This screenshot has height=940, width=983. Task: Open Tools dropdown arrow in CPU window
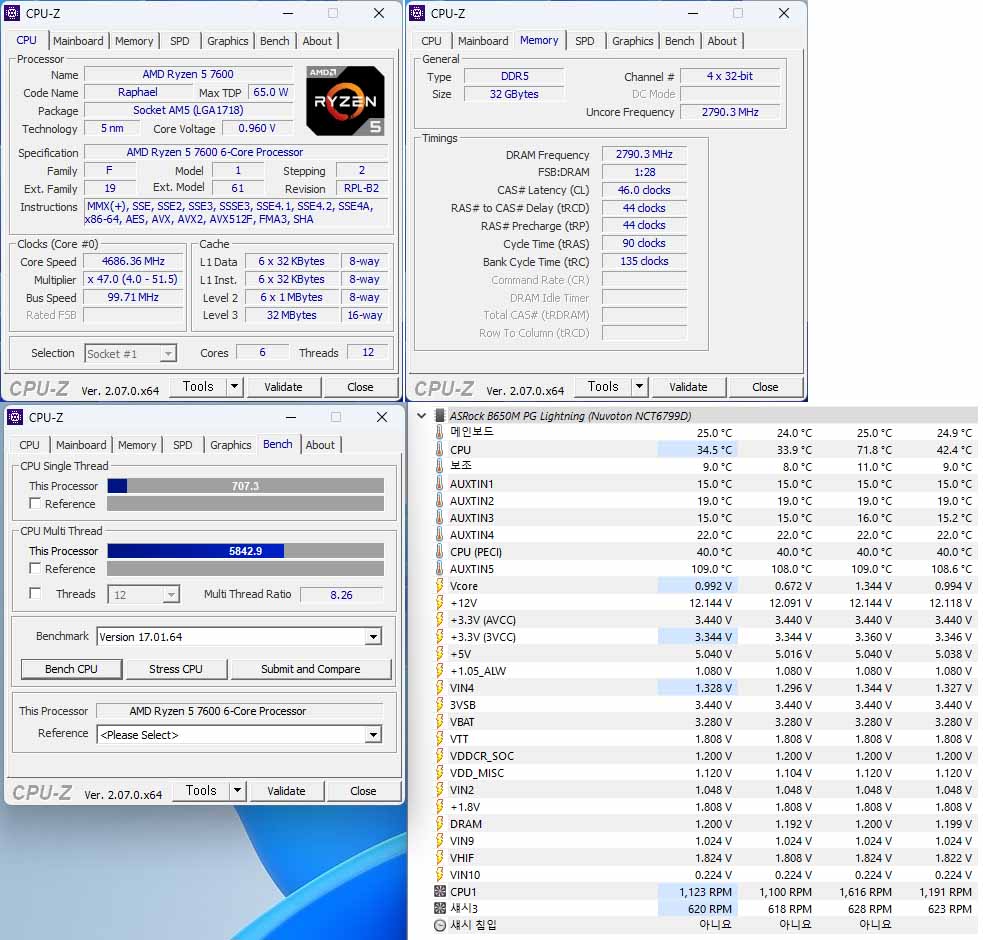234,386
